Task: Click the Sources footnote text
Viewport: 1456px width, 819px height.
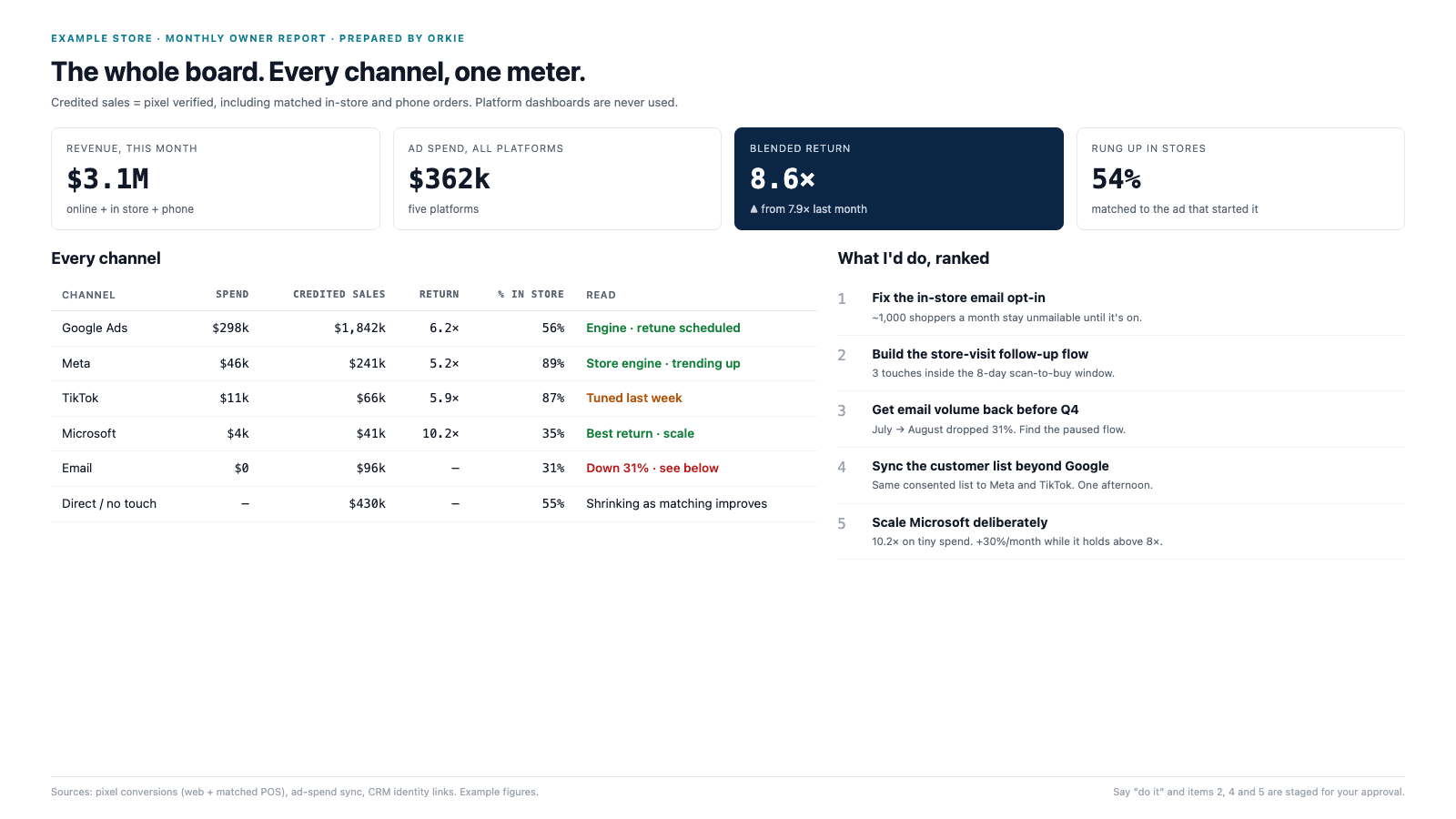Action: pos(295,792)
